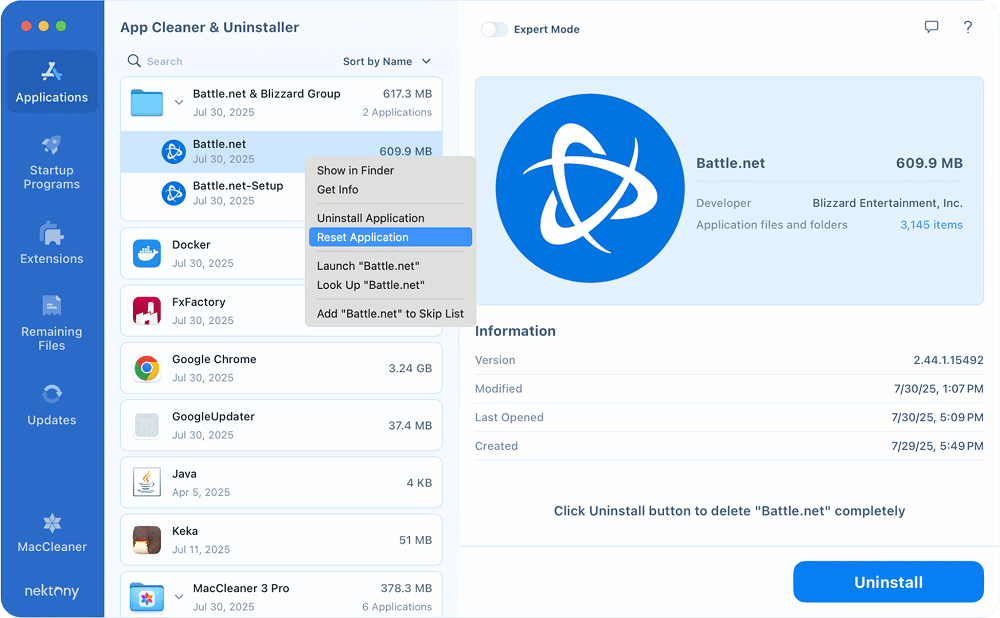The width and height of the screenshot is (1000, 618).
Task: Open the 3,145 items link
Action: coord(931,224)
